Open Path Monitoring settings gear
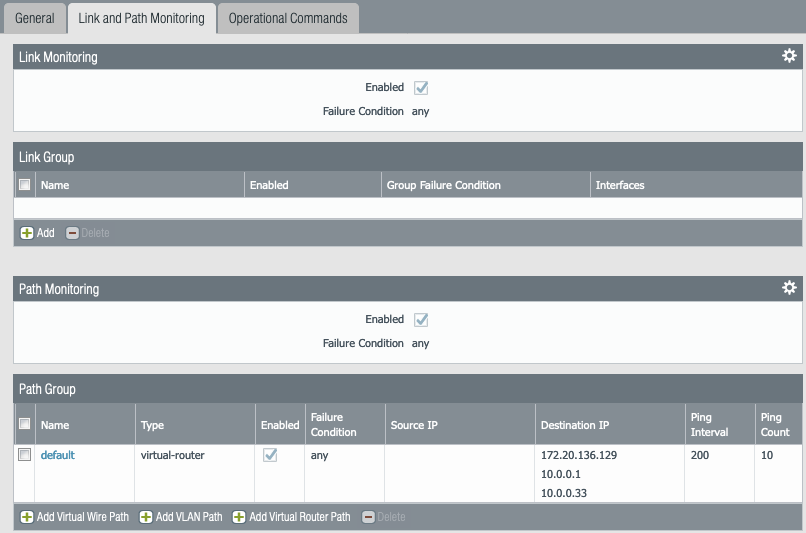Screen dimensions: 806x533 pos(789,288)
